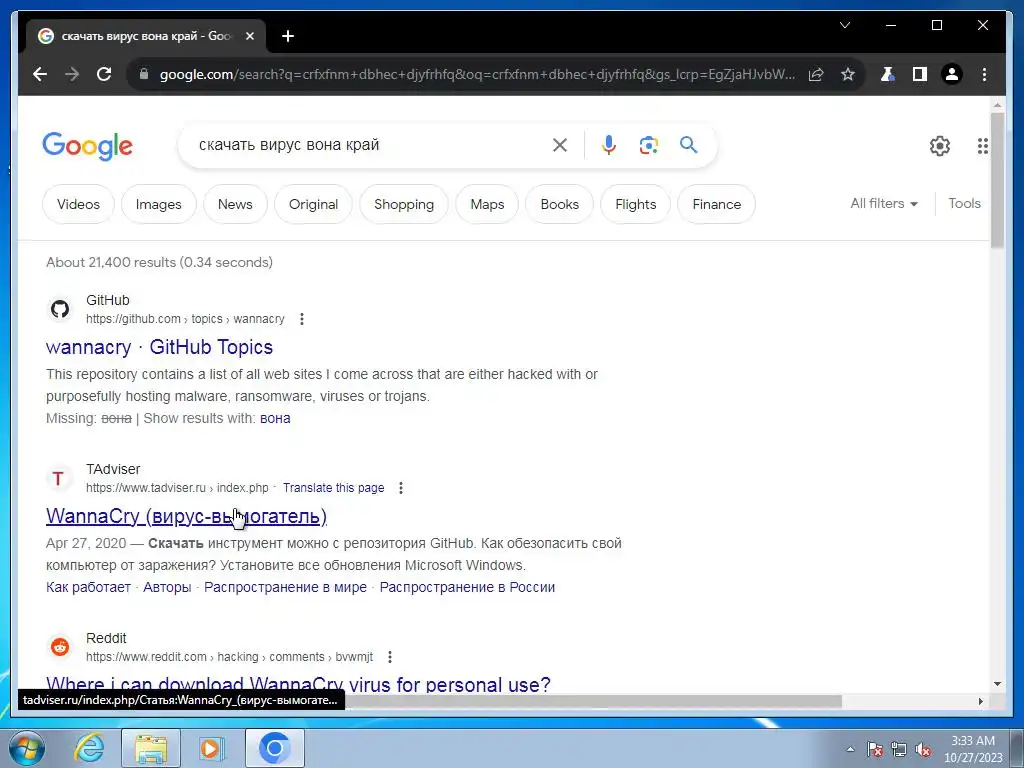Click the GitHub favicon of first result
The height and width of the screenshot is (768, 1024).
pos(60,309)
